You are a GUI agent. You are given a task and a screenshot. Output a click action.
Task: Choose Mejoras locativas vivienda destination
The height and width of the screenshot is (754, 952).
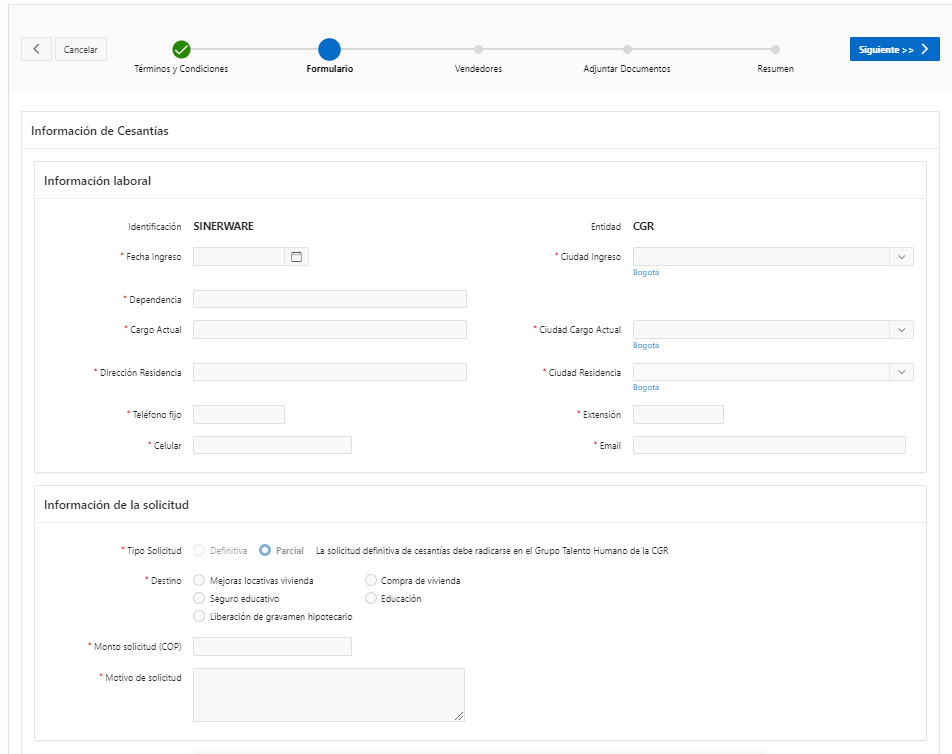click(199, 580)
